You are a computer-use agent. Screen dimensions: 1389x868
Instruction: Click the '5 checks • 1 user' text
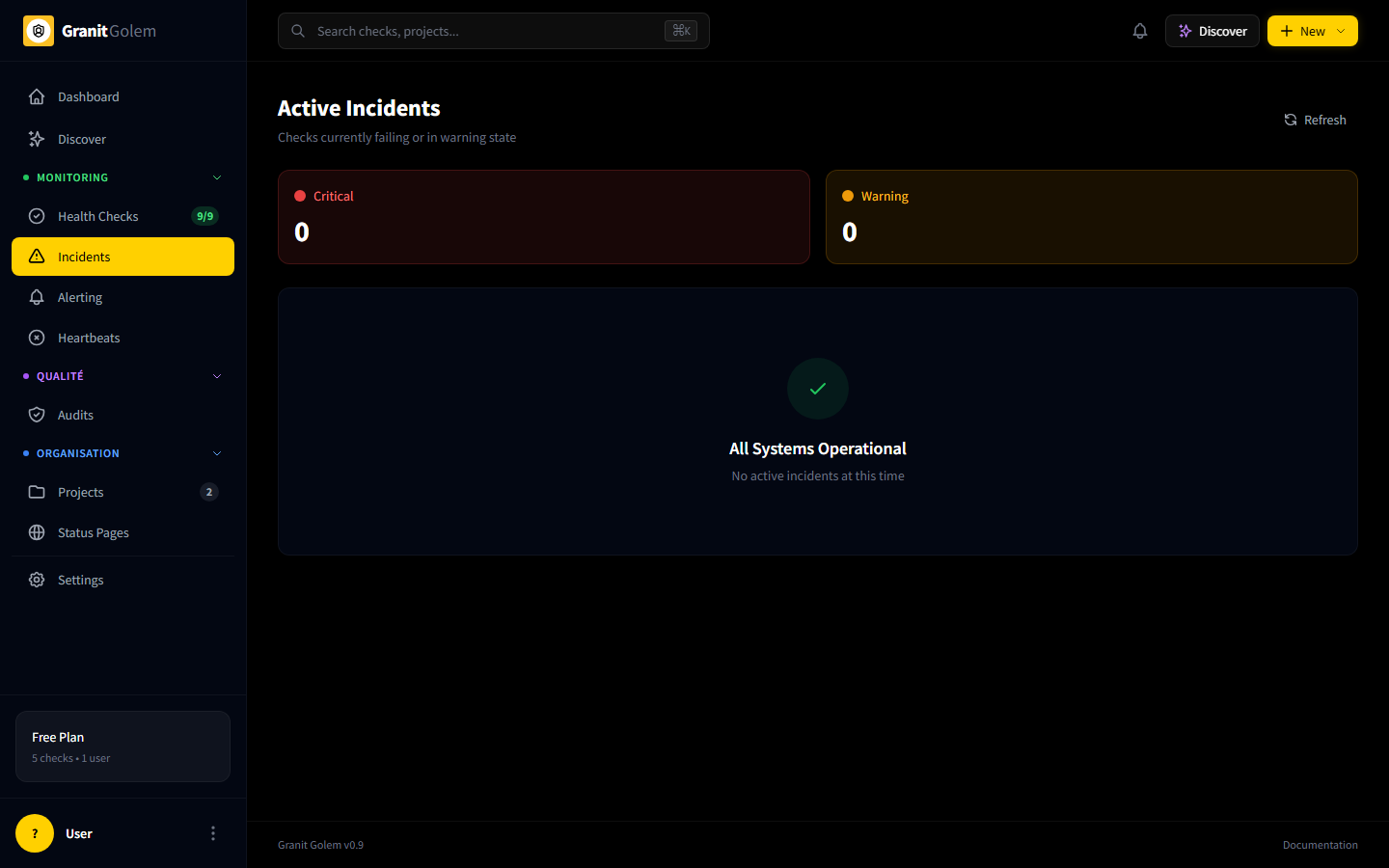(x=70, y=758)
